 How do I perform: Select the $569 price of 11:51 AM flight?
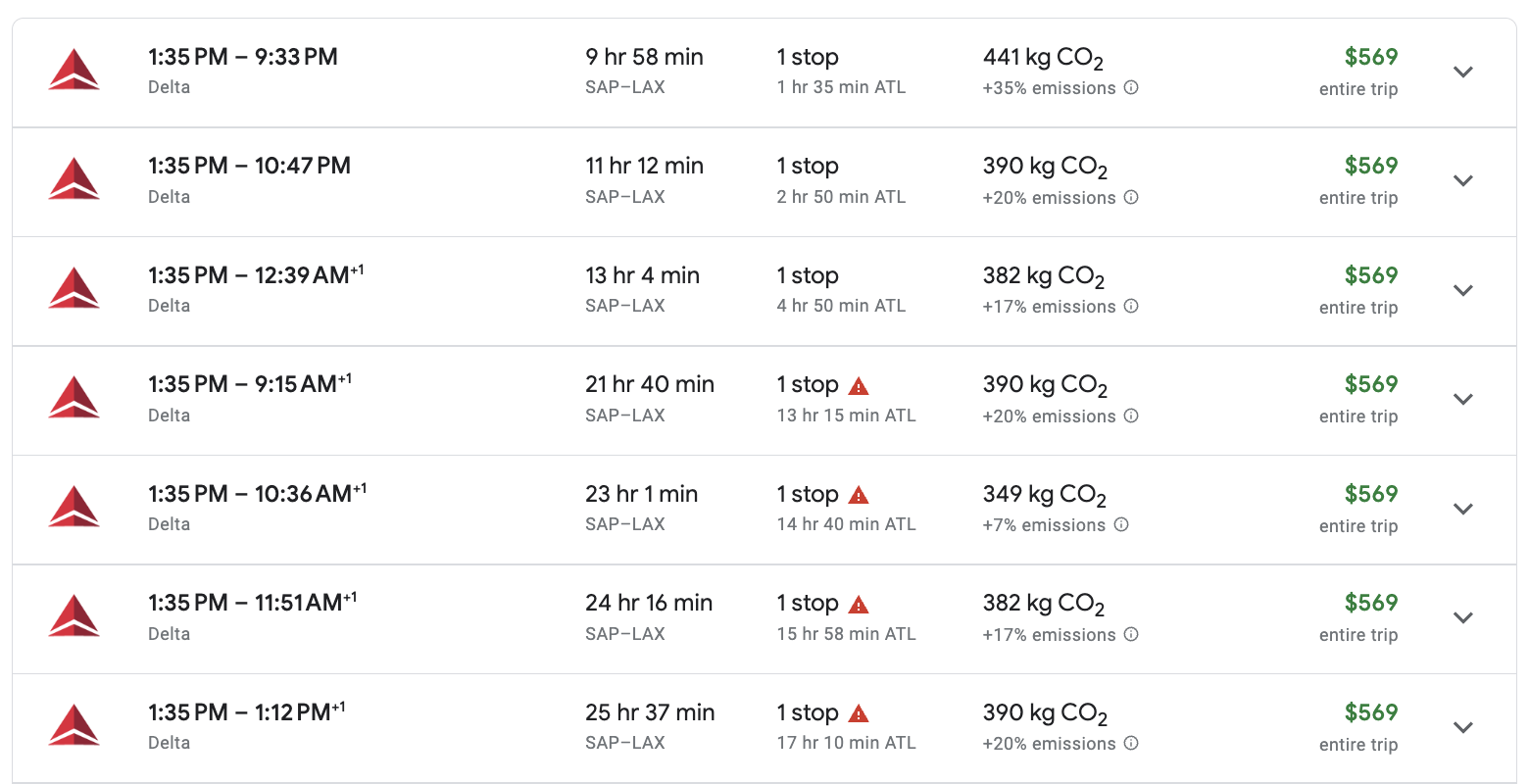click(x=1371, y=603)
